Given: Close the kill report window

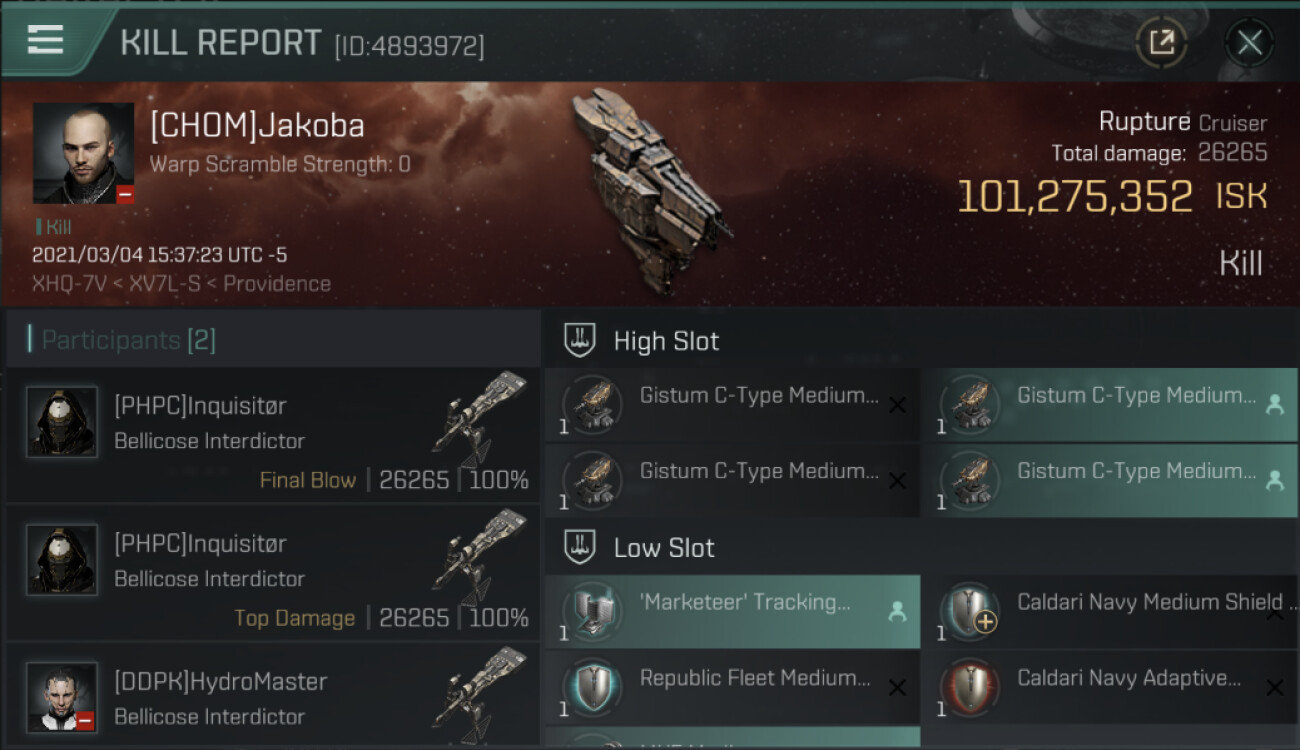Looking at the screenshot, I should 1249,42.
